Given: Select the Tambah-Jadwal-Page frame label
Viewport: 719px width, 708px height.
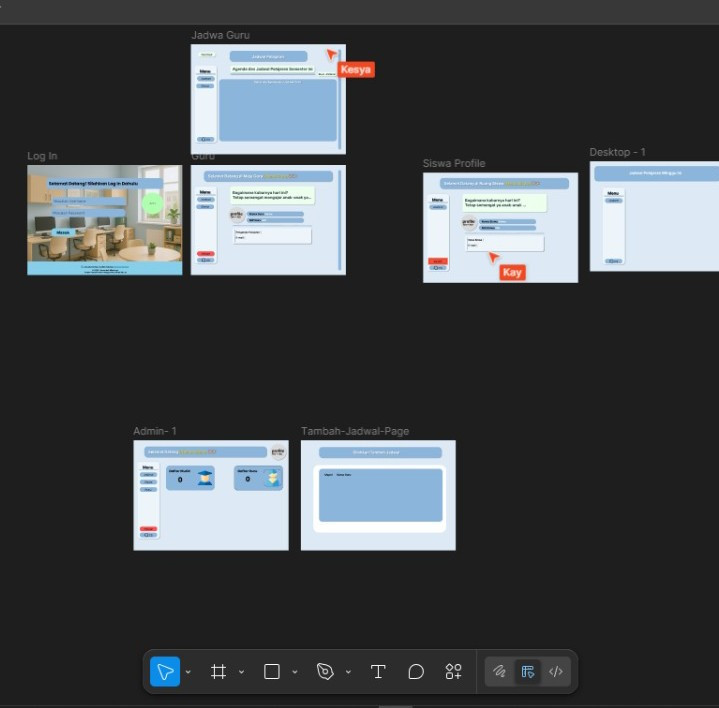Looking at the screenshot, I should (355, 431).
